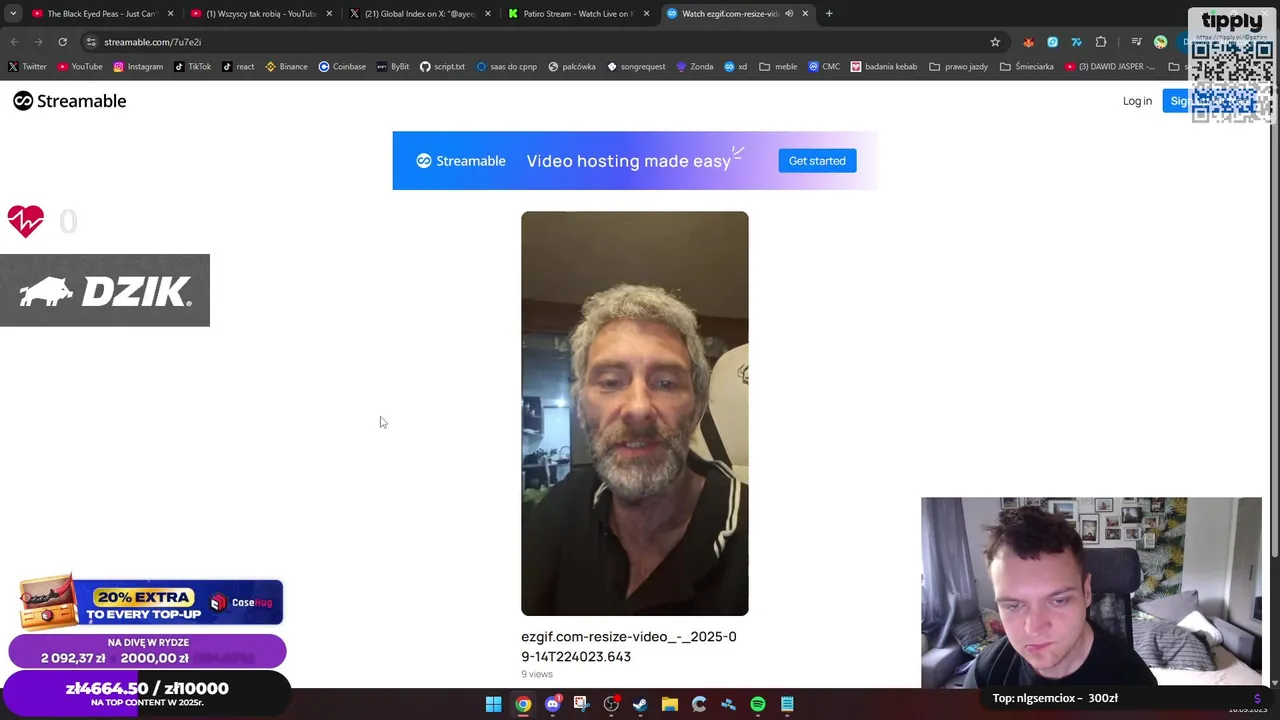Close the Patiro Stream tab
1280x720 pixels.
tap(646, 14)
